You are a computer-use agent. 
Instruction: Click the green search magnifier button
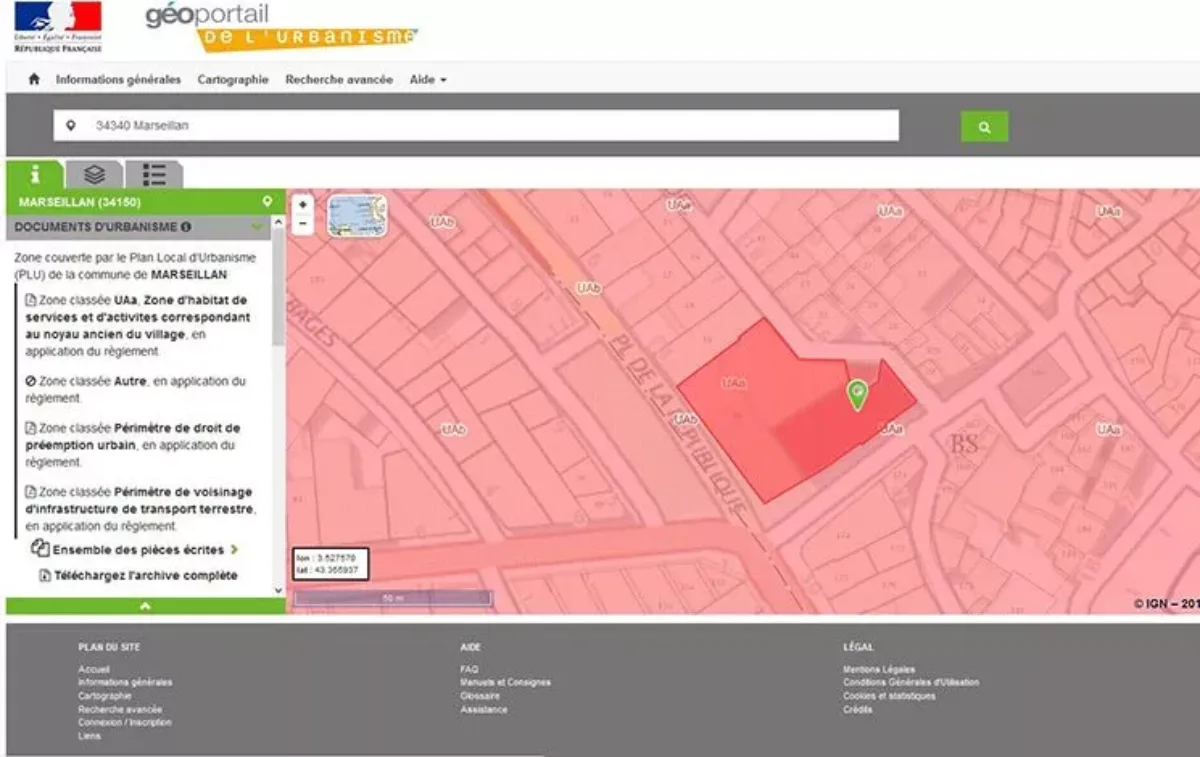[x=984, y=127]
